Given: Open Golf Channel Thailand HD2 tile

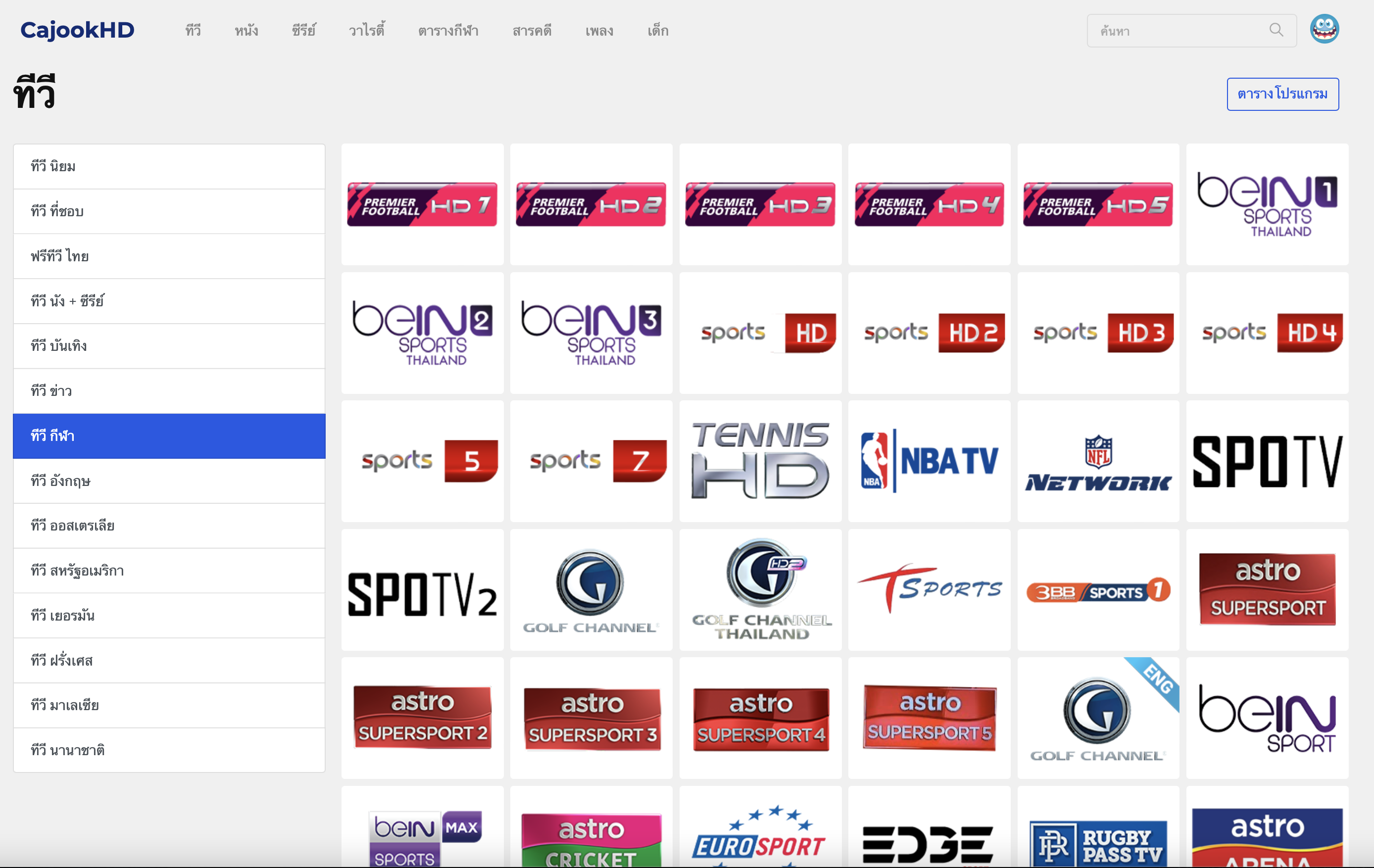Looking at the screenshot, I should (x=760, y=589).
